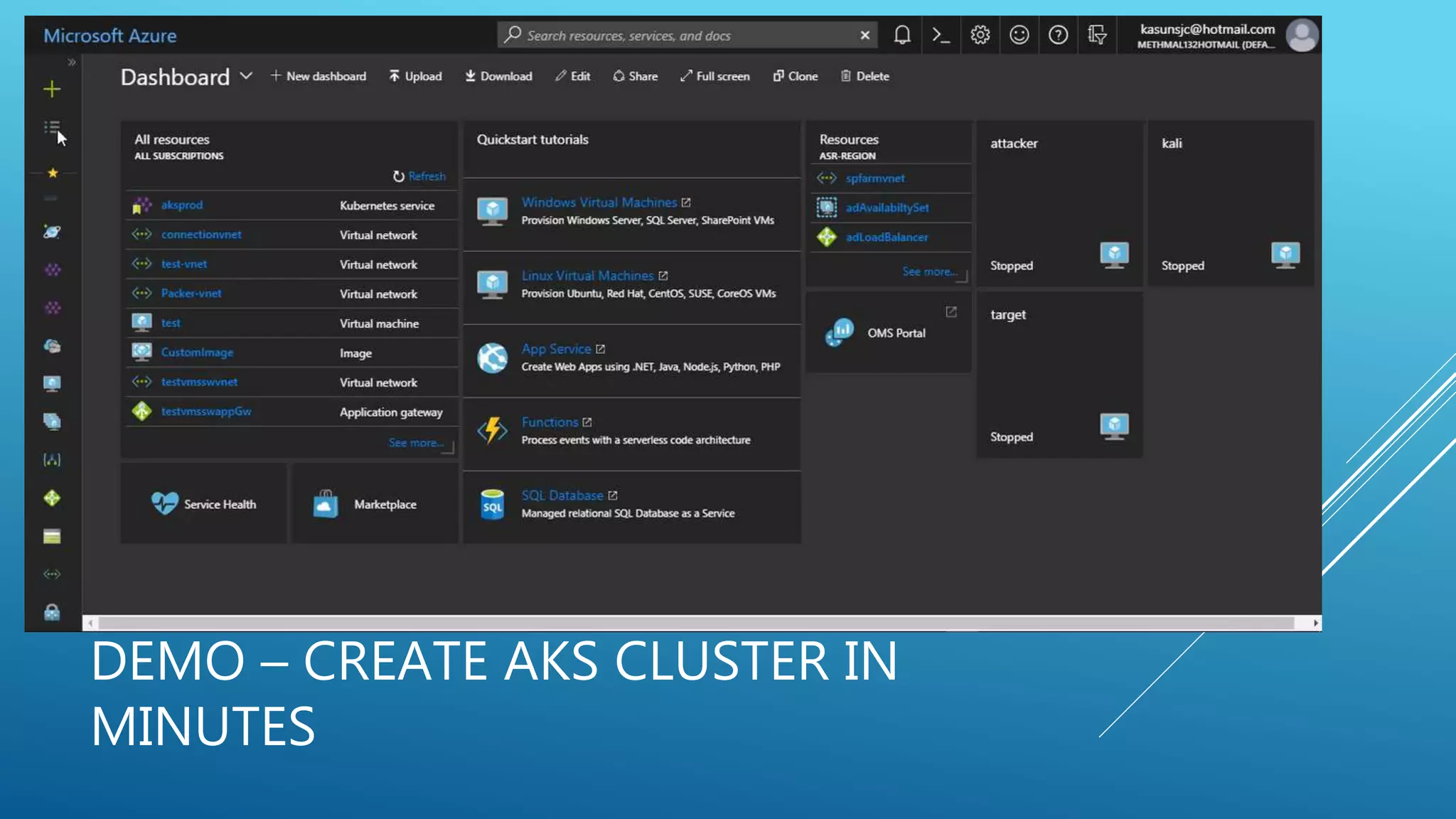The image size is (1456, 819).
Task: Open the Service Health tile
Action: 204,503
